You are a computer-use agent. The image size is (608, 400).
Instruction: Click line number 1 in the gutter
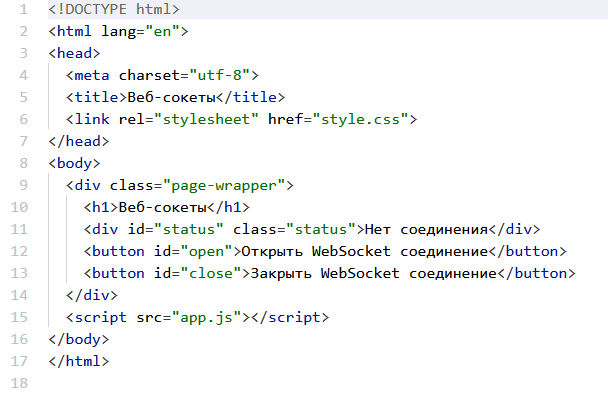pyautogui.click(x=23, y=10)
